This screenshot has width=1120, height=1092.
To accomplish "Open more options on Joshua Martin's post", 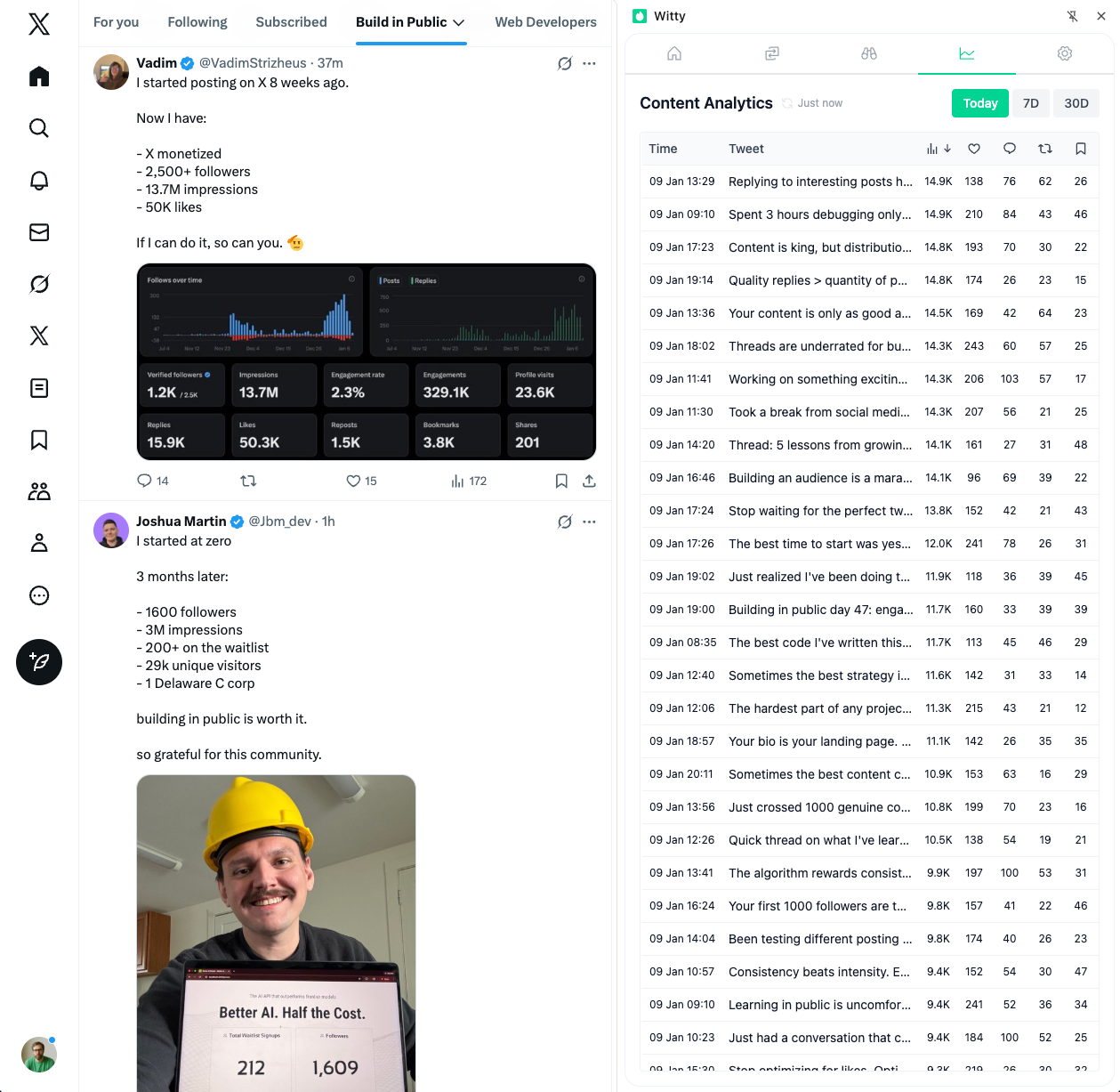I will click(589, 522).
